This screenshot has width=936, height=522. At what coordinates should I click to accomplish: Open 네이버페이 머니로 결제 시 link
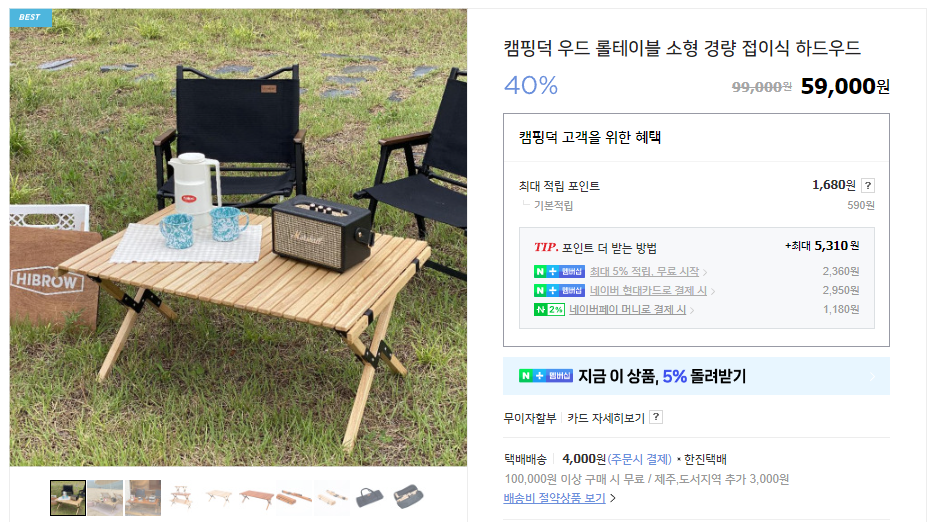click(x=627, y=309)
